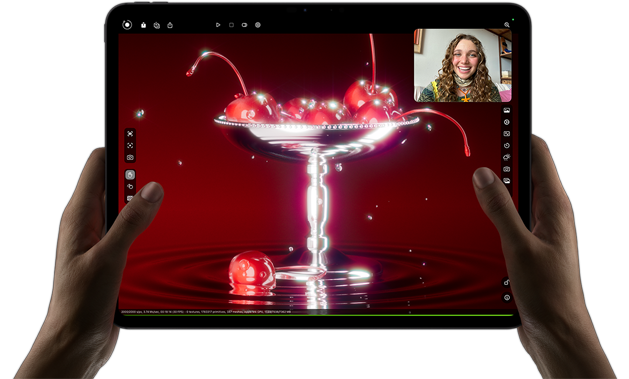This screenshot has width=629, height=379.
Task: Tap the rotate/orbit icon in left toolbar
Action: (x=130, y=186)
